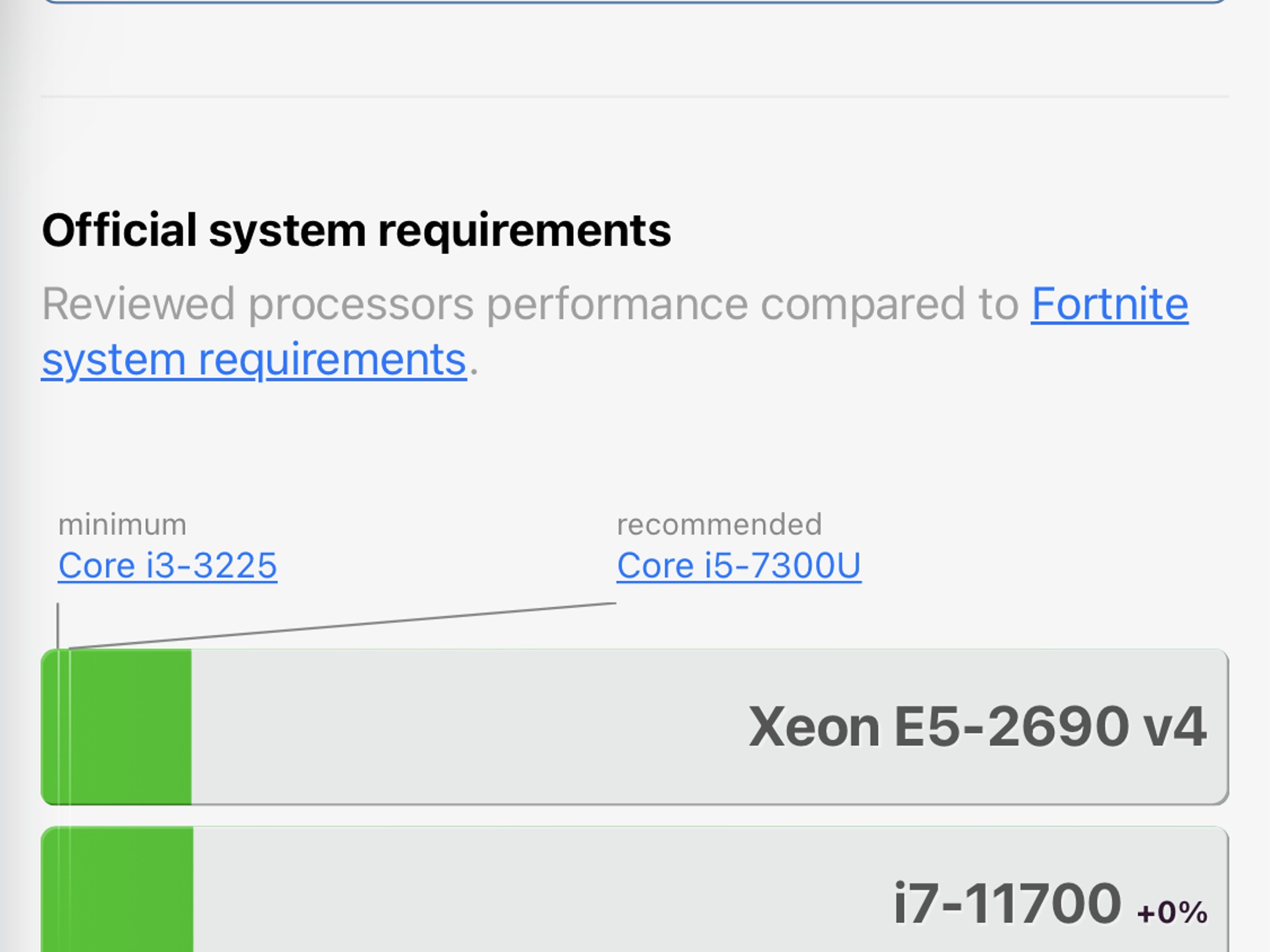Select the i7-11700 performance bar
1270x952 pixels.
(634, 889)
